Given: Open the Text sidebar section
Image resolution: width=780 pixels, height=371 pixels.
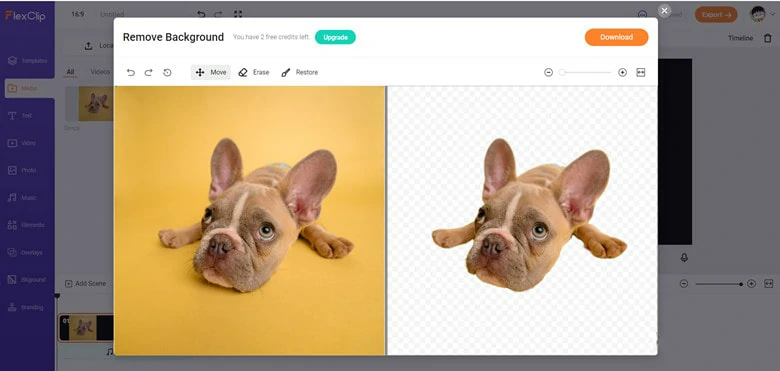Looking at the screenshot, I should [20, 116].
